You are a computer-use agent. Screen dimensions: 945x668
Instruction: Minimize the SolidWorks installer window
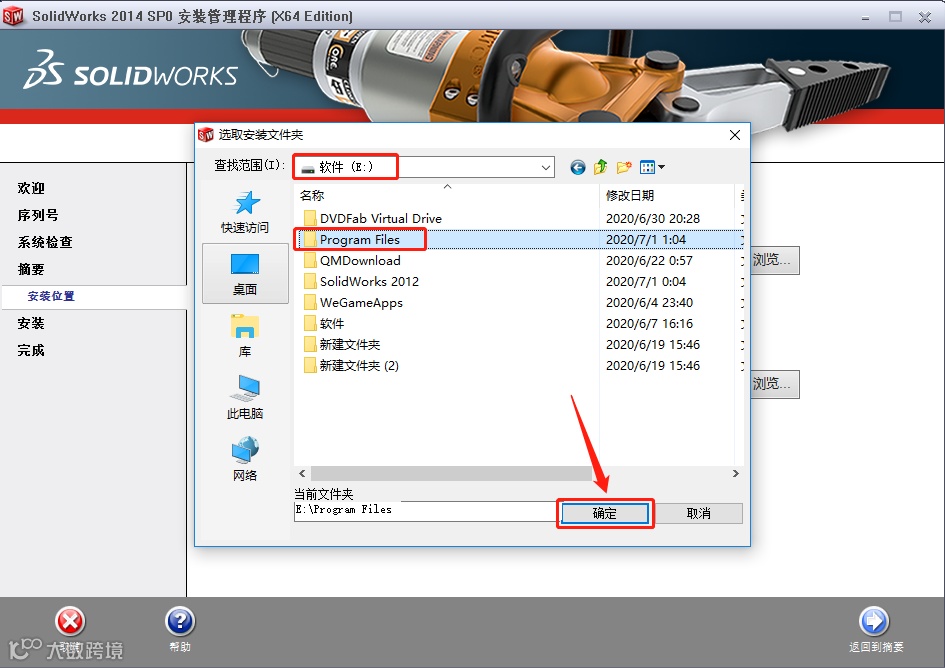(x=865, y=17)
